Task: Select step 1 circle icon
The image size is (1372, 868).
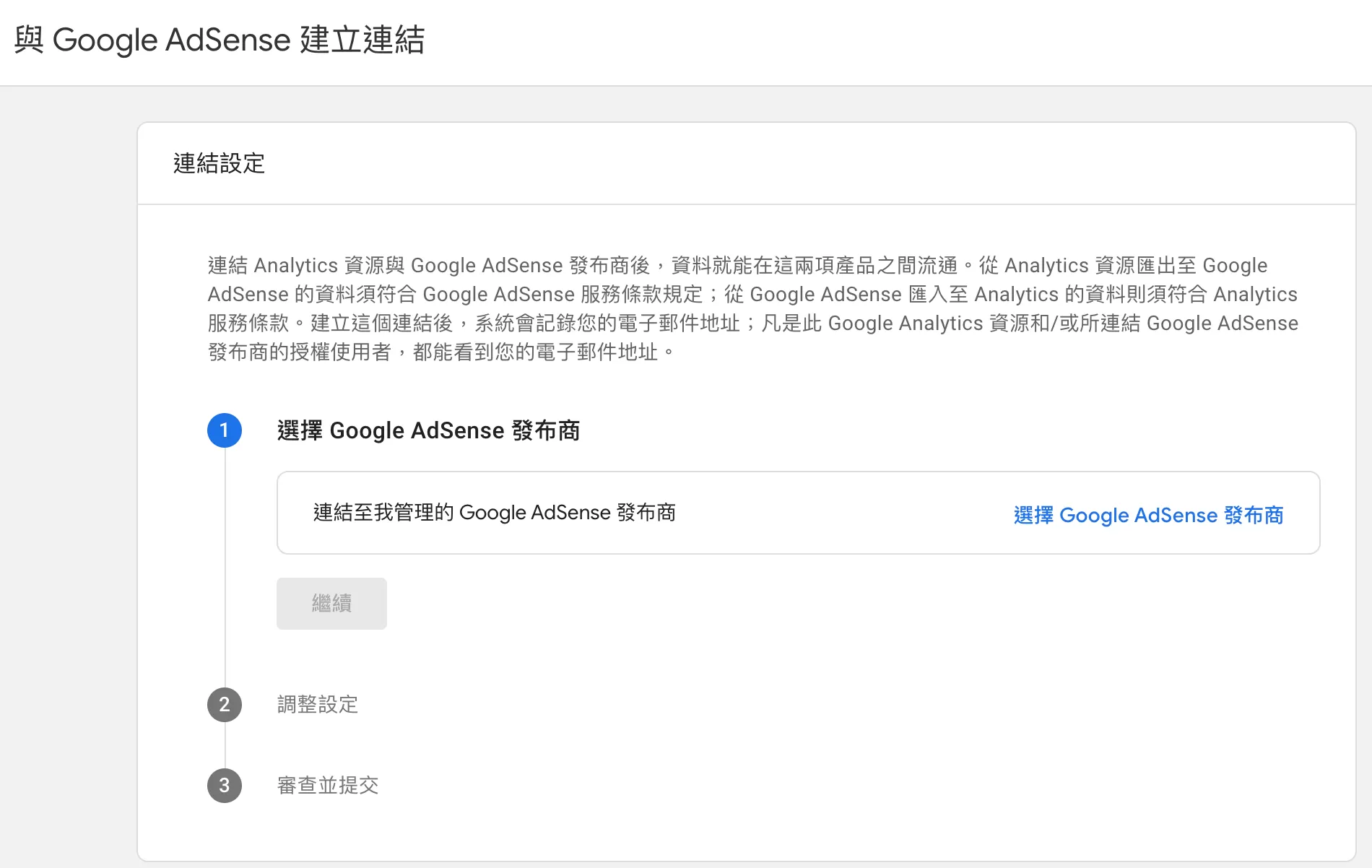Action: tap(225, 430)
